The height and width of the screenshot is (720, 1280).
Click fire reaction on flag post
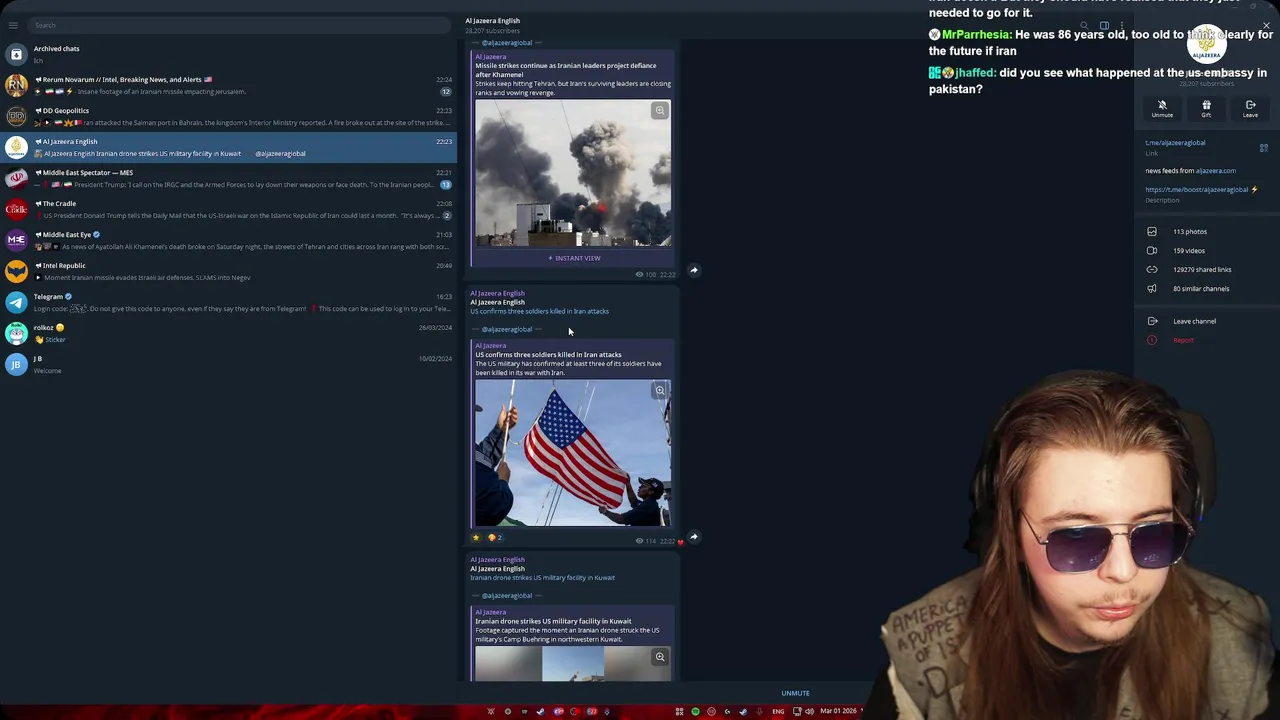(x=495, y=538)
